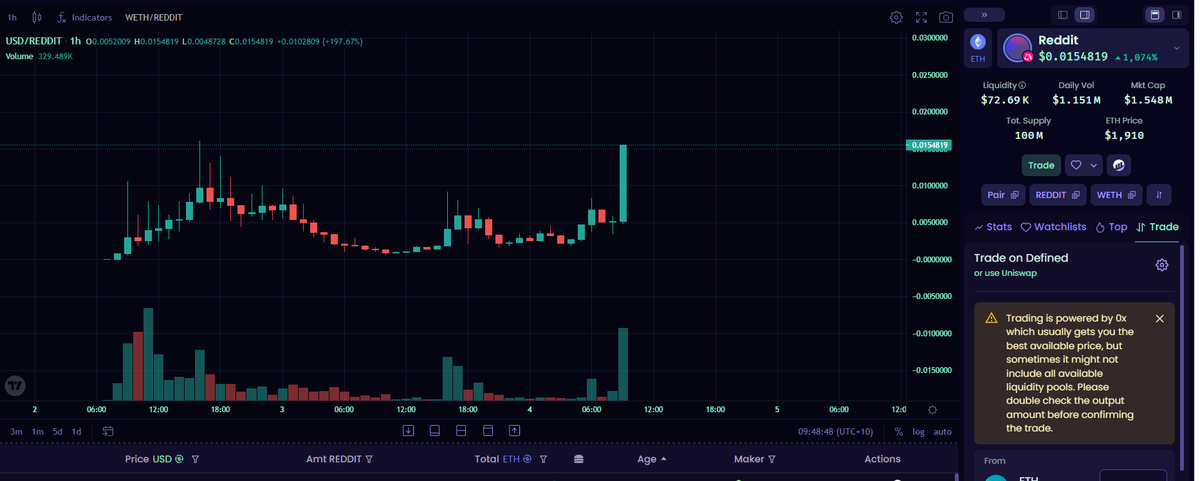Open the 1h chart interval selector
The image size is (1200, 481).
coord(12,17)
